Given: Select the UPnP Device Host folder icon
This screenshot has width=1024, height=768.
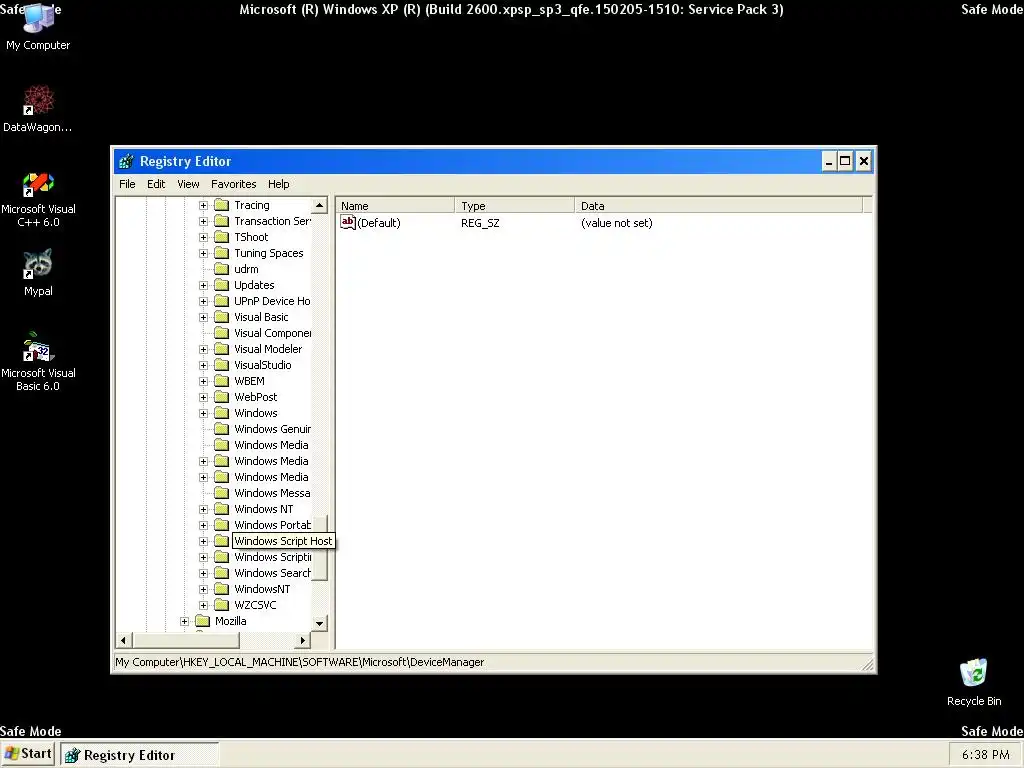Looking at the screenshot, I should click(221, 301).
